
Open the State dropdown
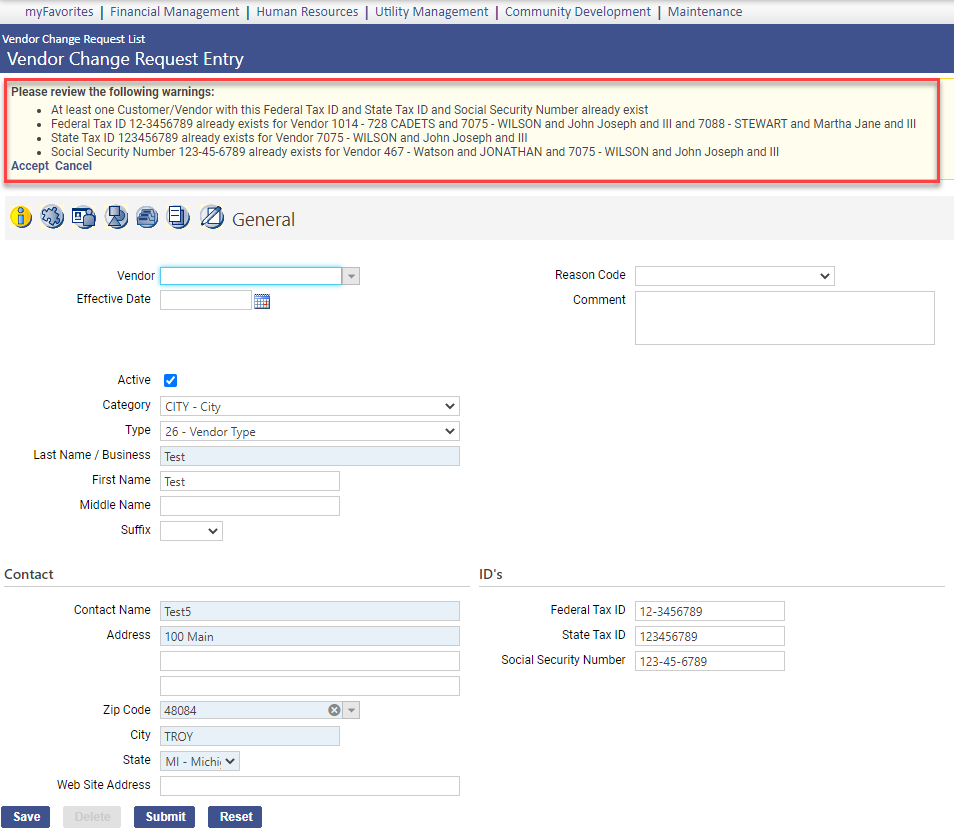(200, 761)
